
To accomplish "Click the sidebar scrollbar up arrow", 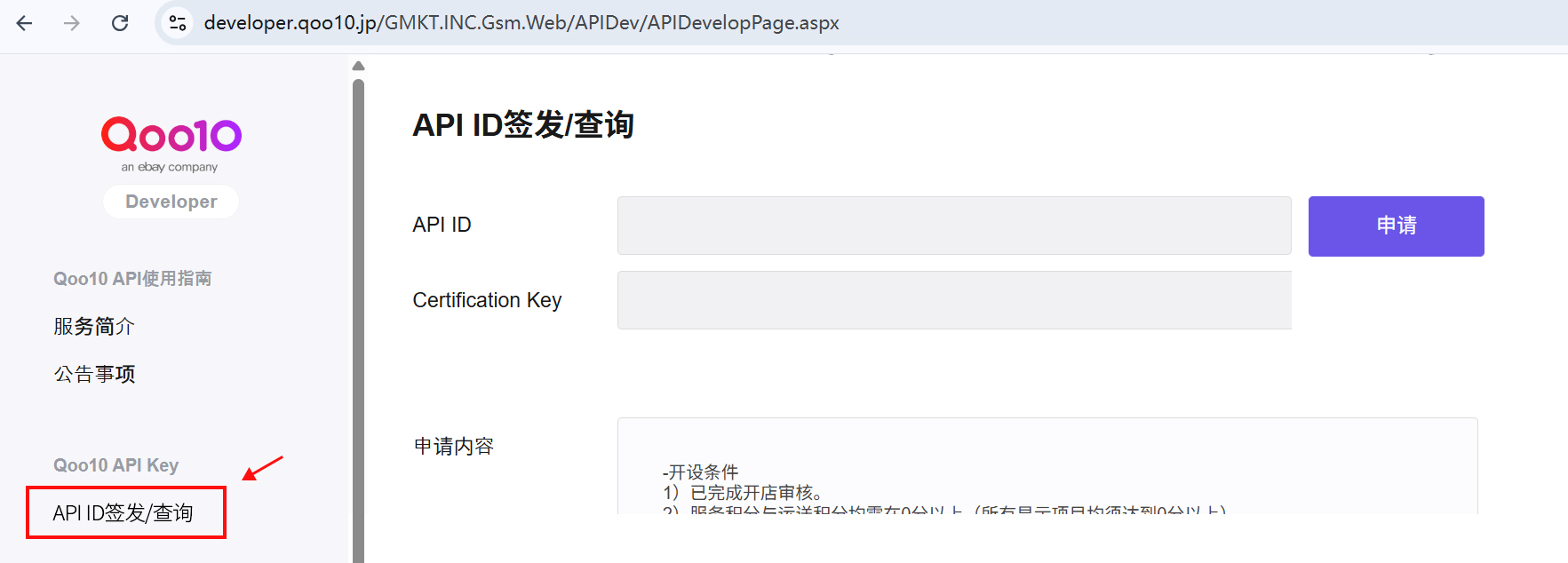I will [358, 66].
